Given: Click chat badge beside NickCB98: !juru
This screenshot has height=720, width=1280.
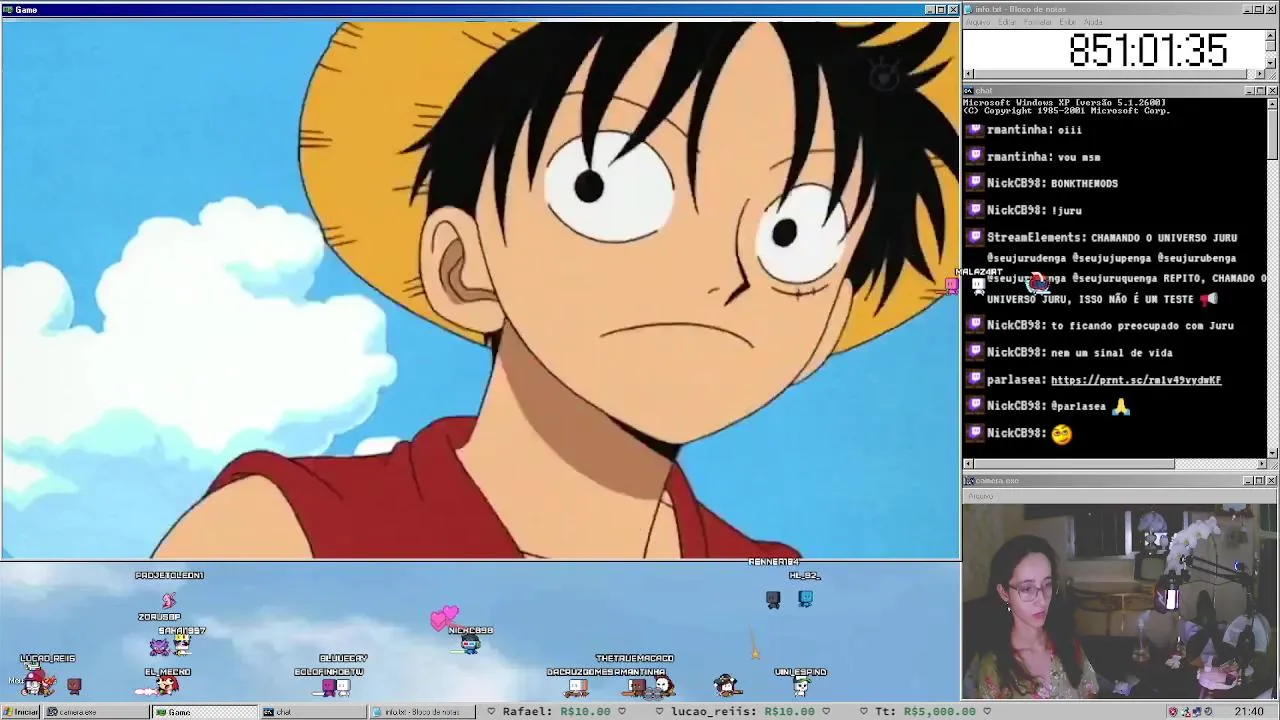Looking at the screenshot, I should [x=975, y=210].
